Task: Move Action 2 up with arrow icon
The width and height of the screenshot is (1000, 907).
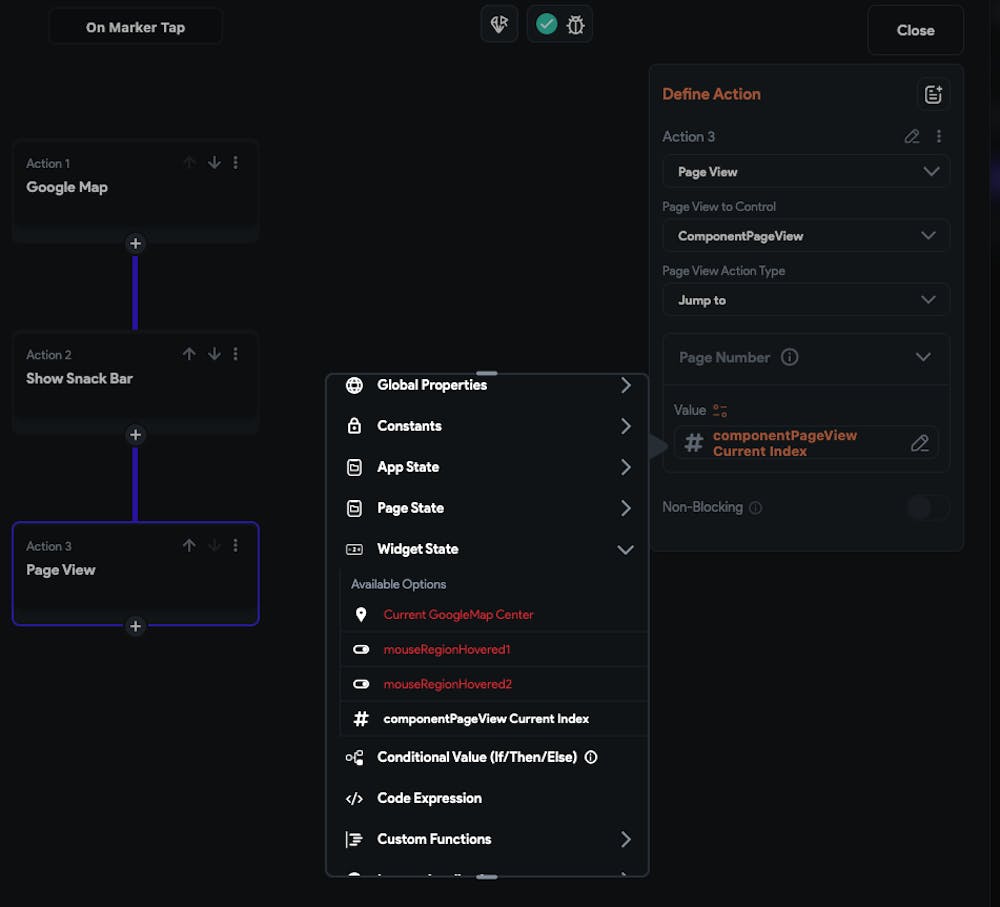Action: [189, 354]
